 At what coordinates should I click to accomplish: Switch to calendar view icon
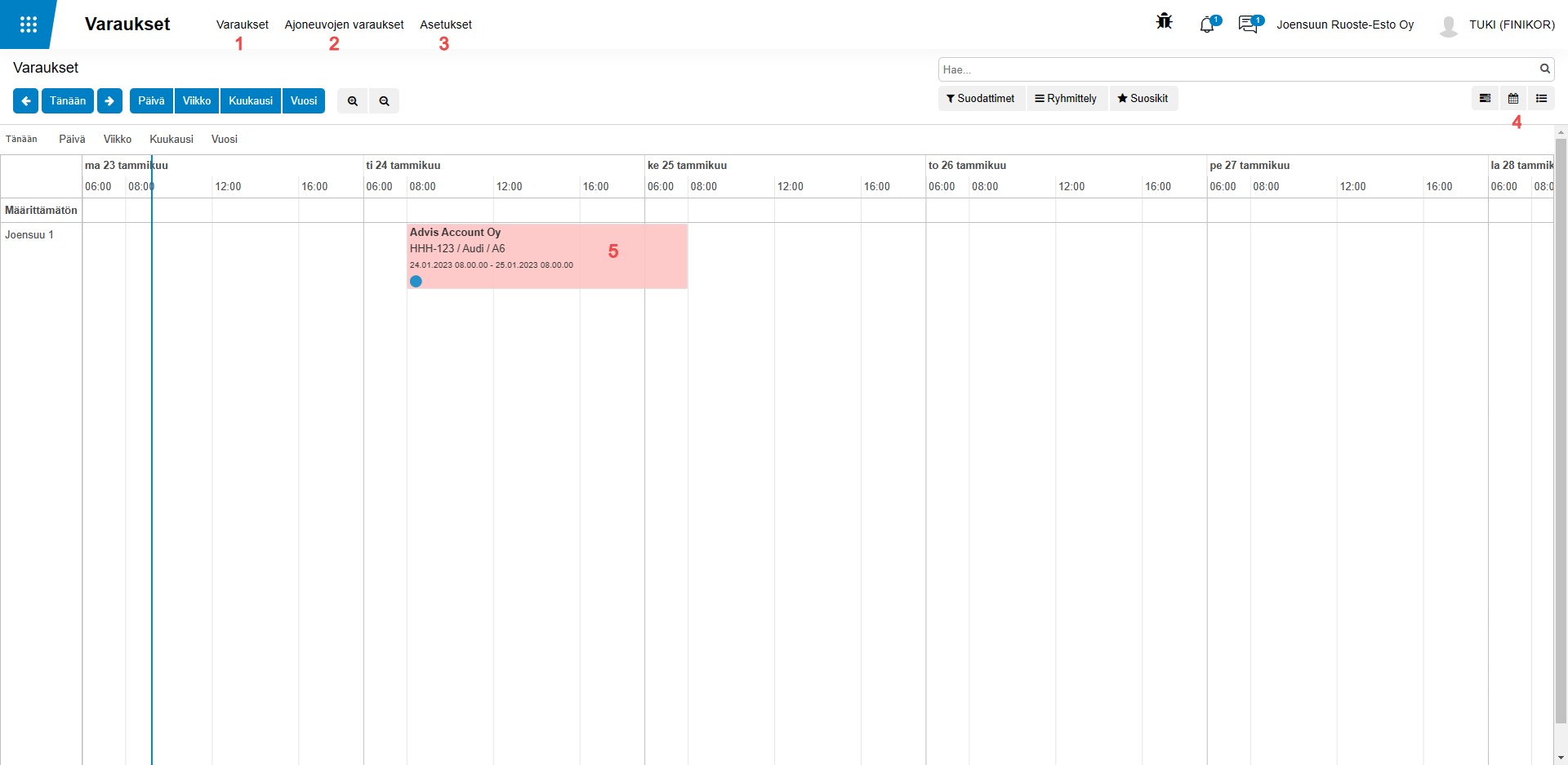pos(1513,98)
